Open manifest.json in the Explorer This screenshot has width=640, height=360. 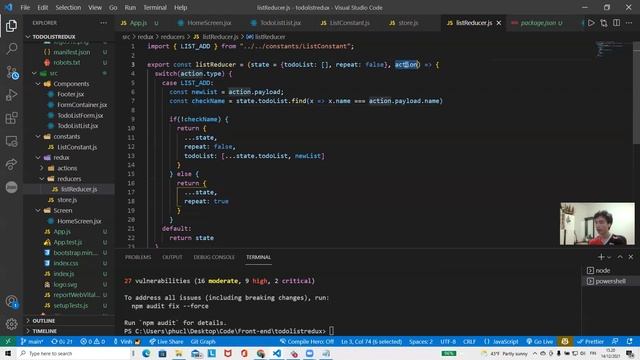[x=71, y=52]
